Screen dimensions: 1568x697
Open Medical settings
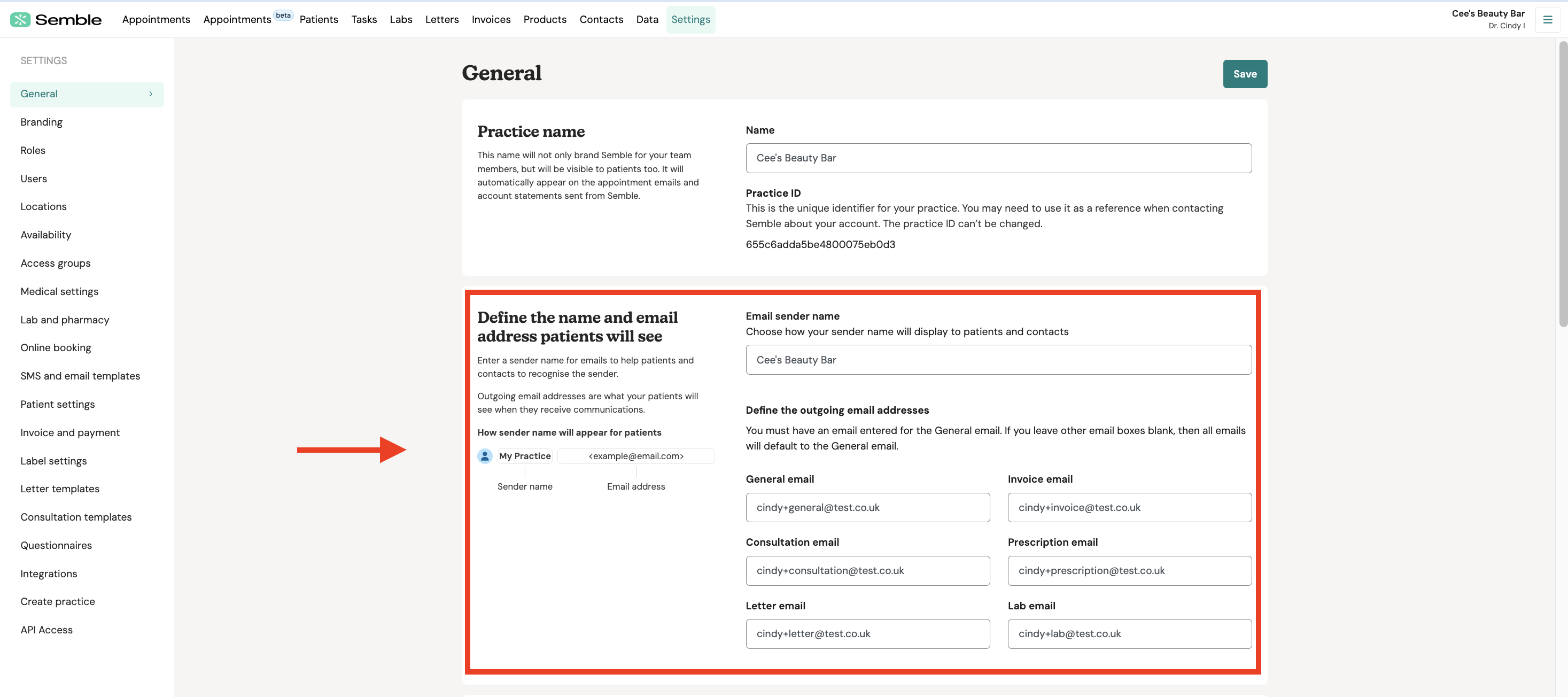(59, 292)
